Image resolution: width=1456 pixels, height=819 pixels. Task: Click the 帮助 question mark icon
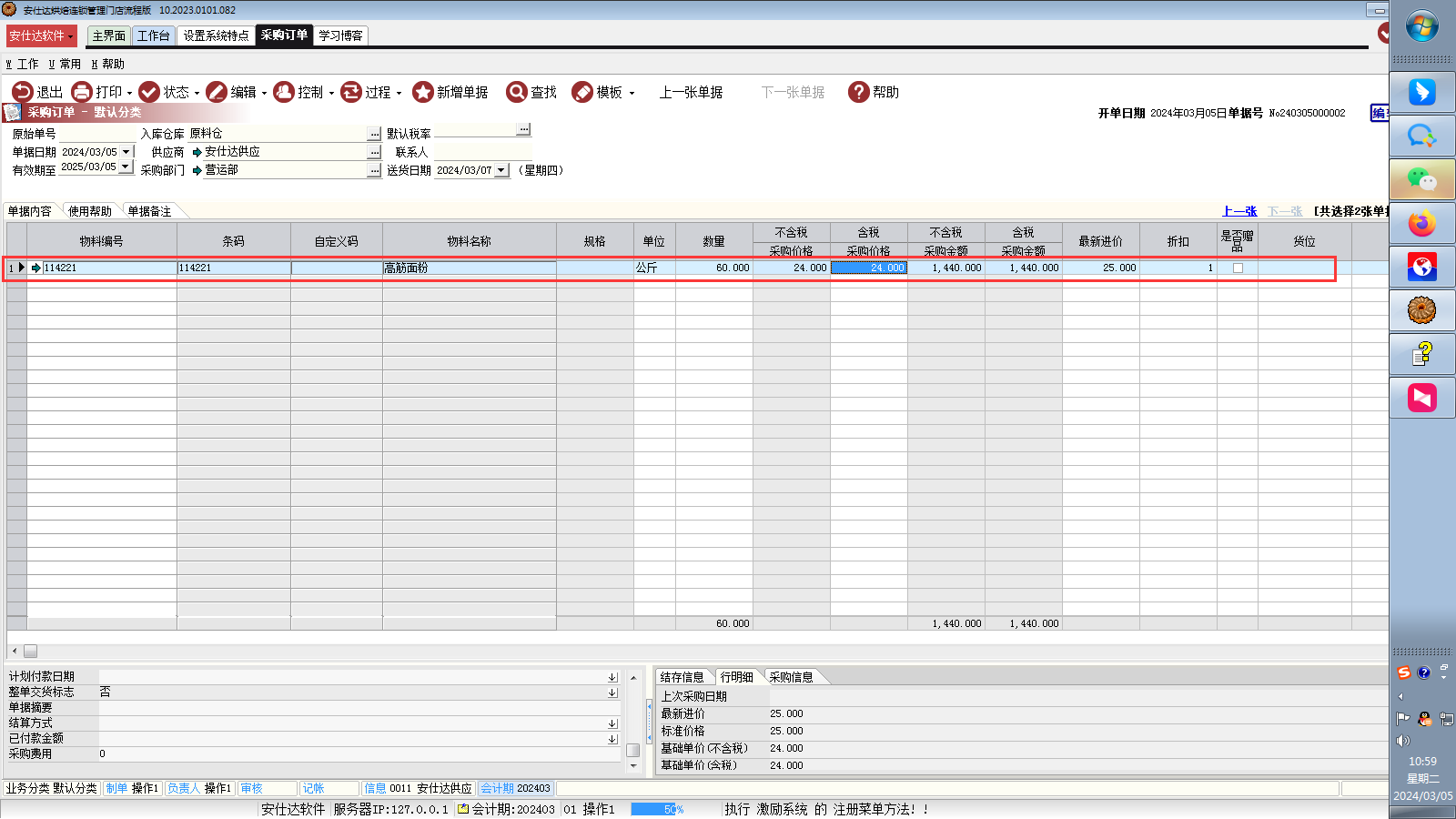859,92
